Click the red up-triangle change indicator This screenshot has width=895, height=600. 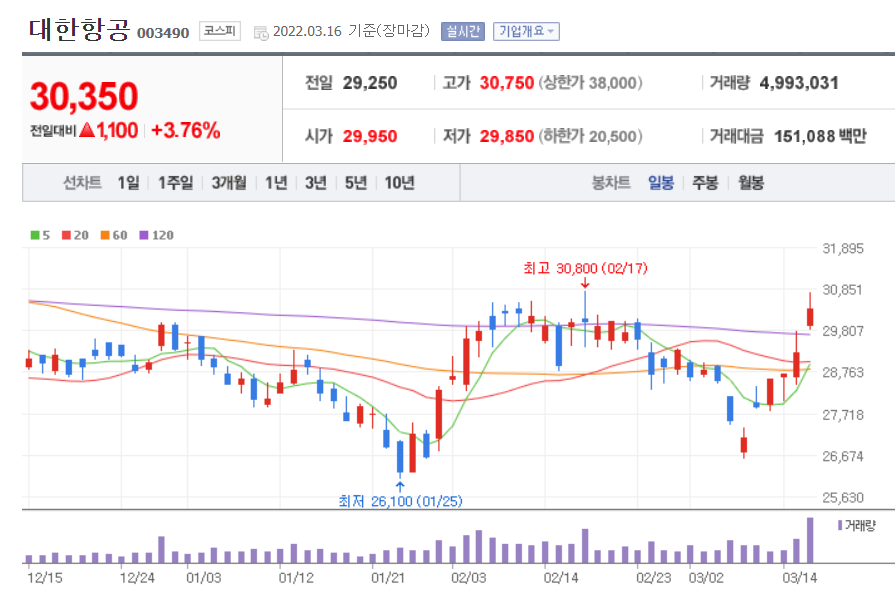tap(87, 130)
